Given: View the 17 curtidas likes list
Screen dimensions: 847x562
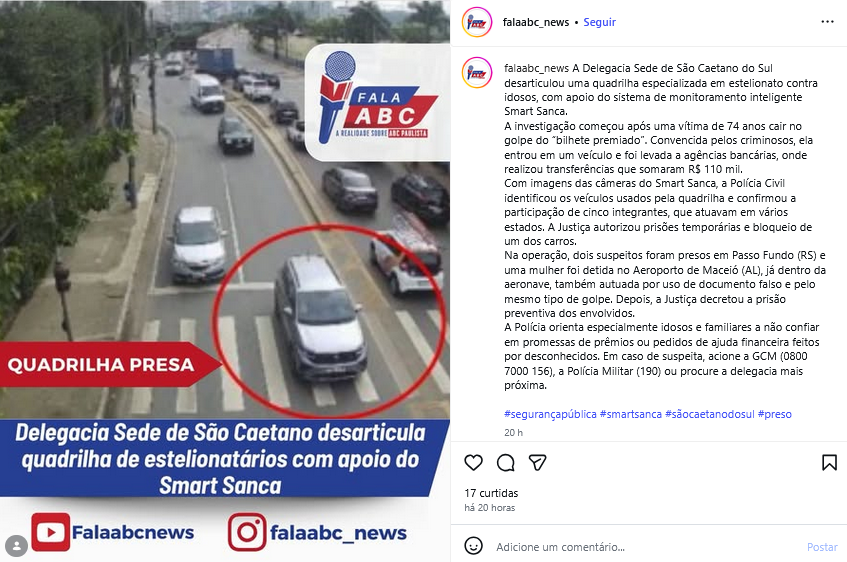Looking at the screenshot, I should pos(491,493).
